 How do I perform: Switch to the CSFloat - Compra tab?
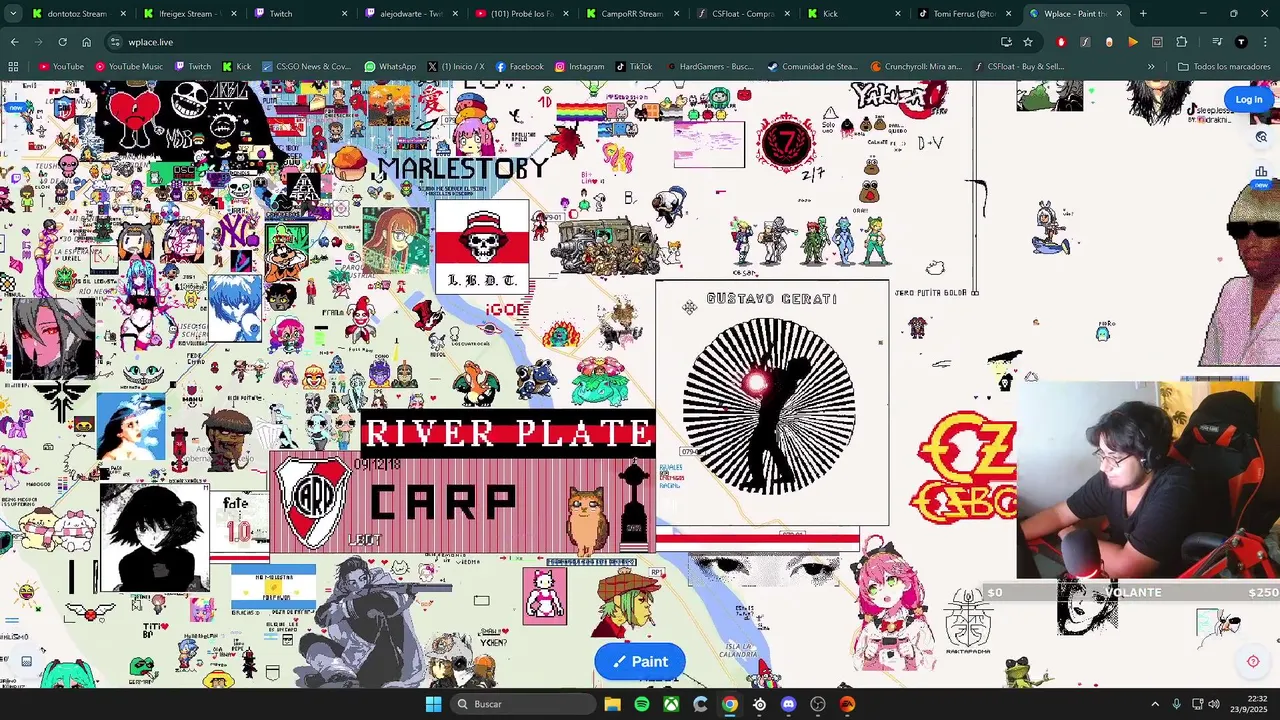point(743,14)
